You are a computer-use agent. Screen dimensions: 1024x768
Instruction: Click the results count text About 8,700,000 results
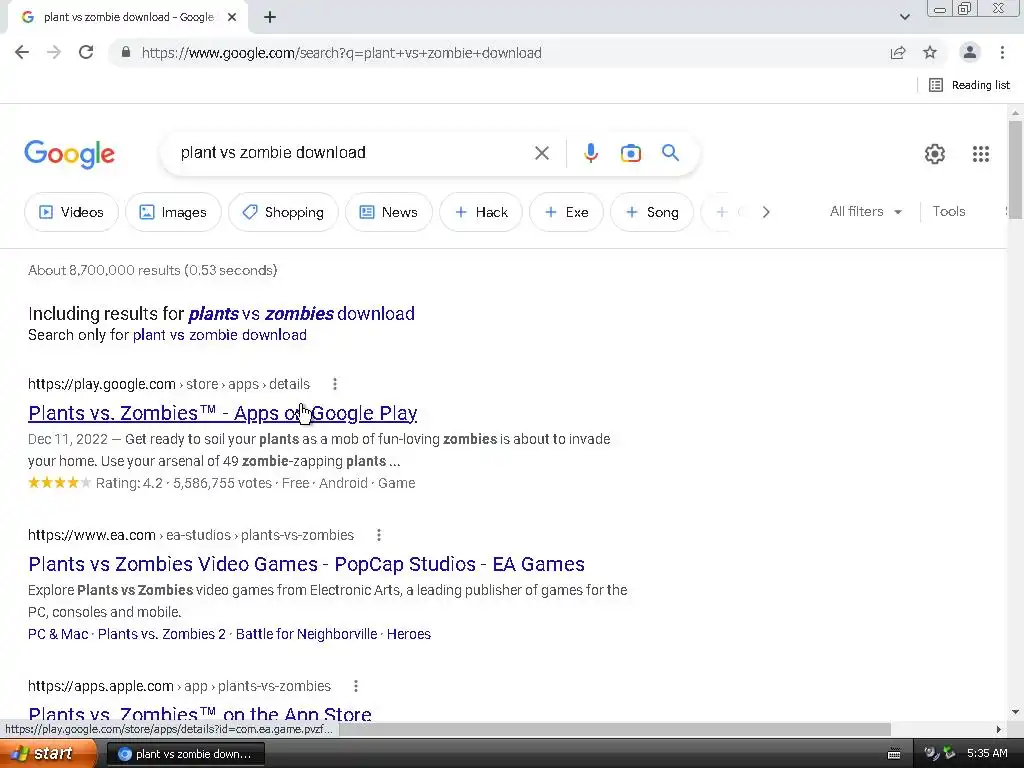click(x=153, y=270)
